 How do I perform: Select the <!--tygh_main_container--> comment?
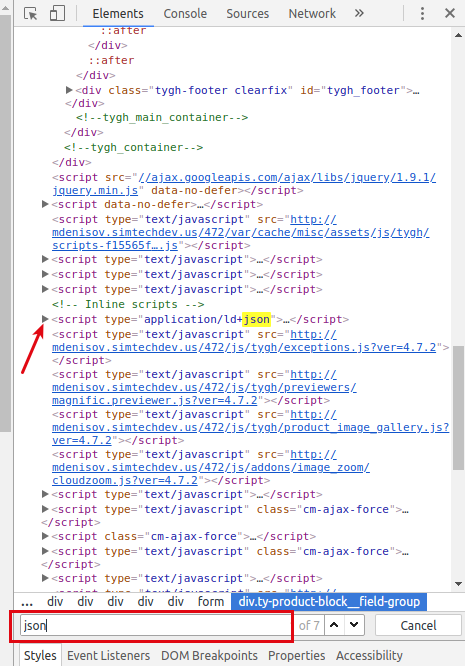coord(162,117)
